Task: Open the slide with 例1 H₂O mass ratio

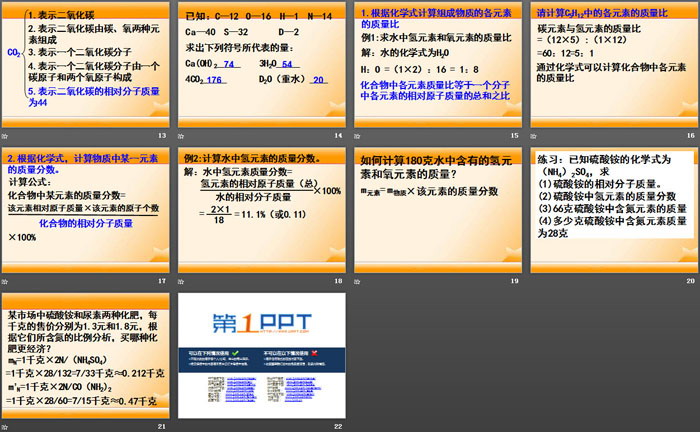Action: click(x=438, y=64)
